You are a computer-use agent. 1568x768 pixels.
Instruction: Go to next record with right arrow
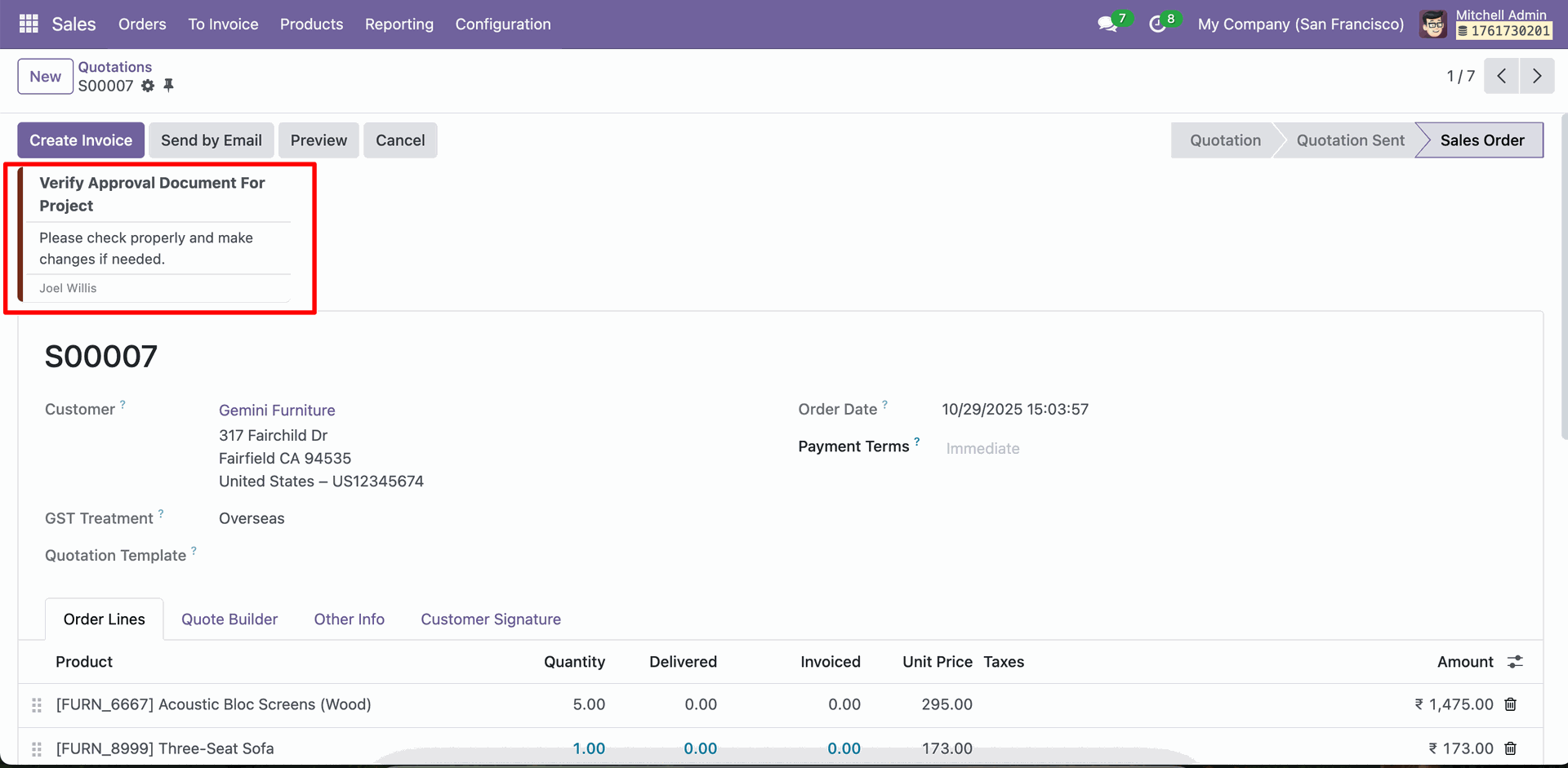1537,76
